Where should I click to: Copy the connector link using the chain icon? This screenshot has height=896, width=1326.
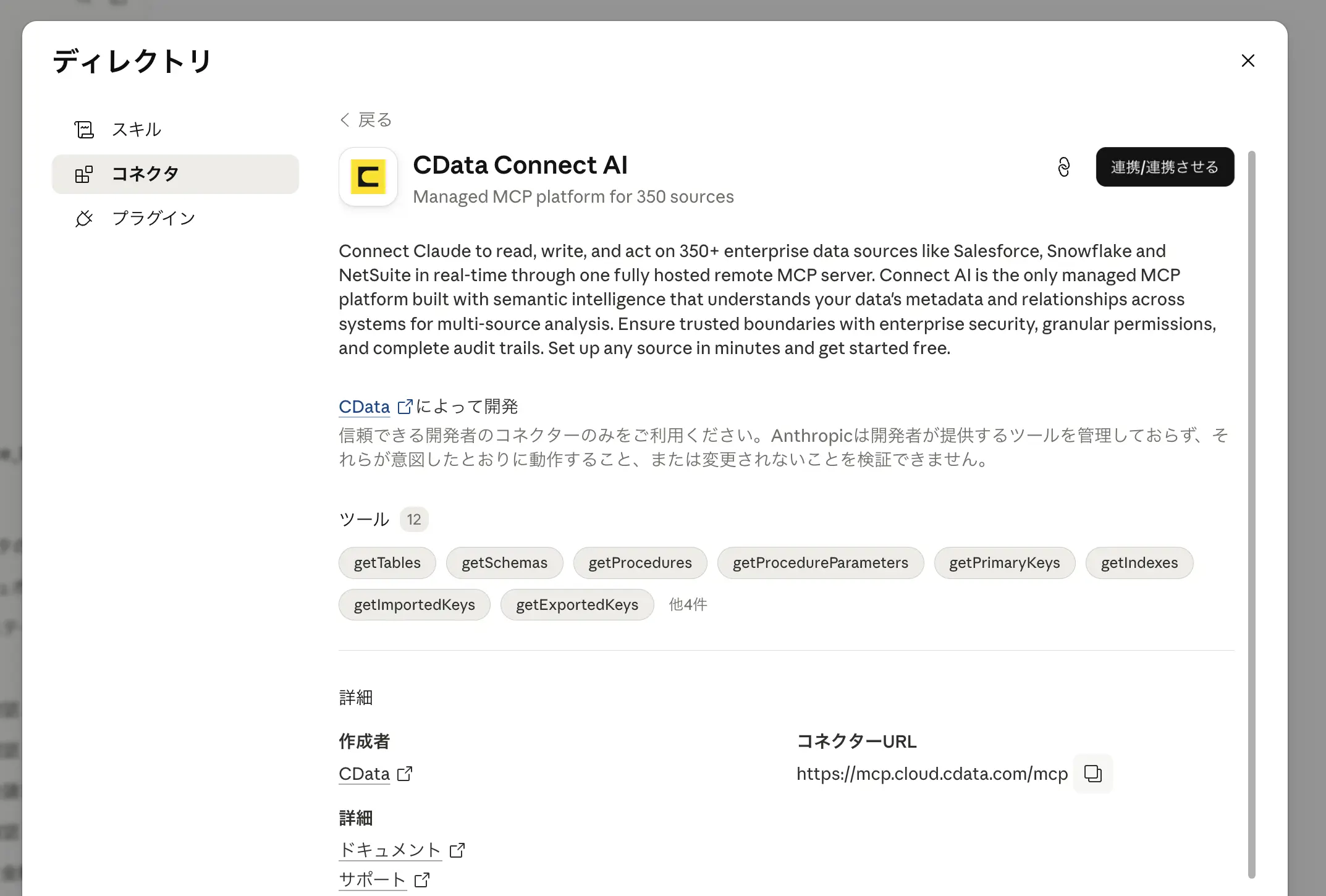pos(1063,167)
